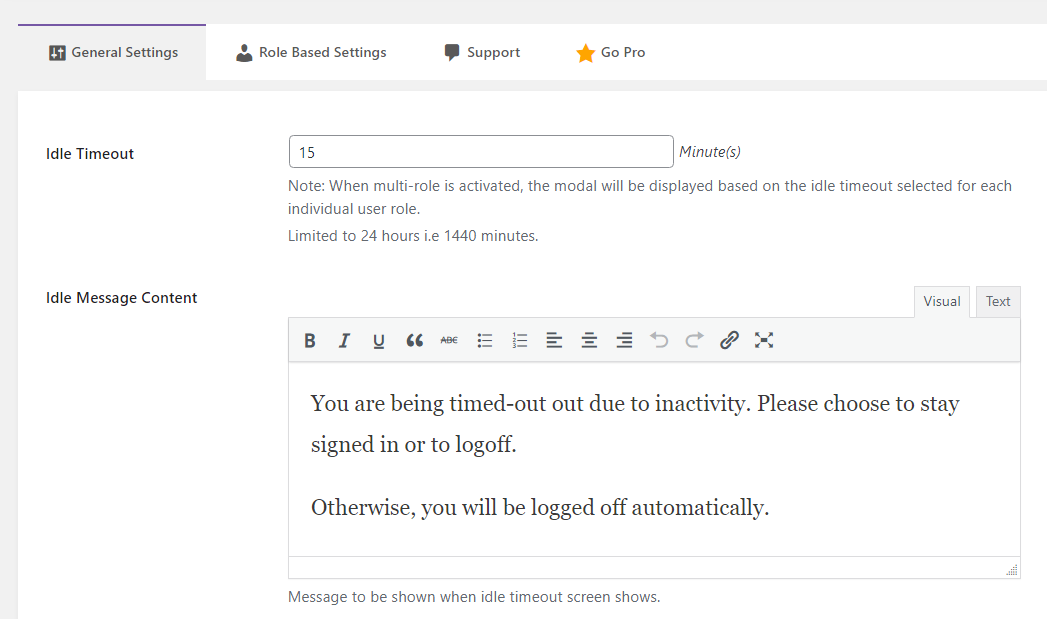The image size is (1047, 619).
Task: Create a numbered list
Action: 519,340
